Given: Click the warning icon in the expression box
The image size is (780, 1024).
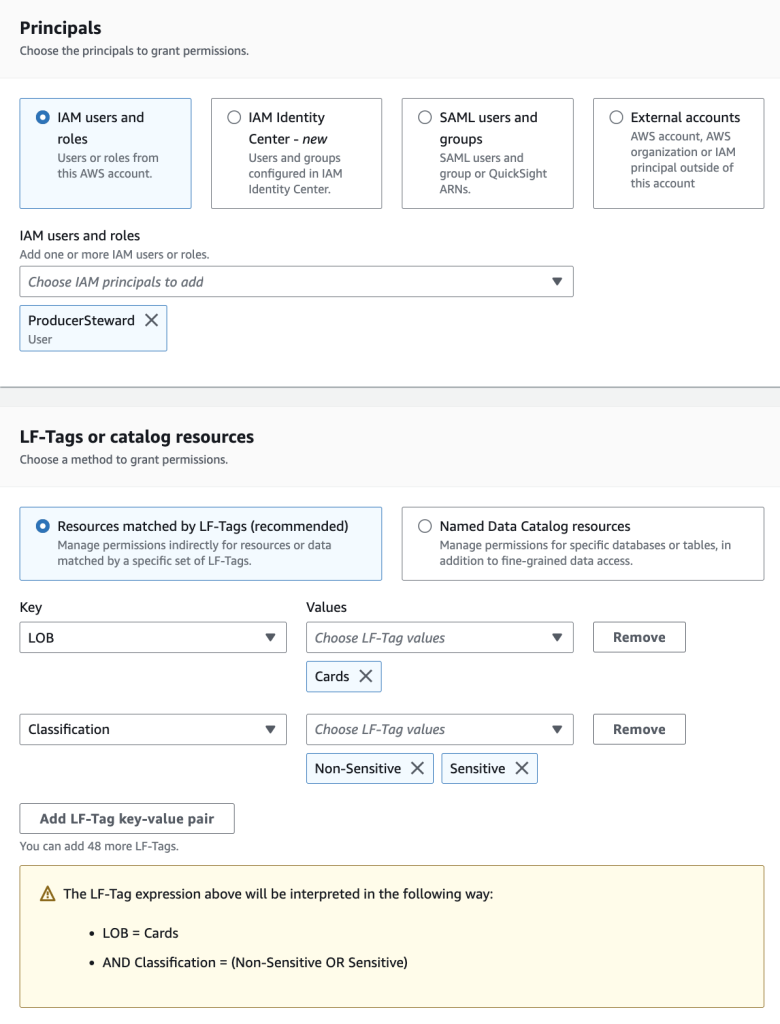Looking at the screenshot, I should tap(47, 895).
